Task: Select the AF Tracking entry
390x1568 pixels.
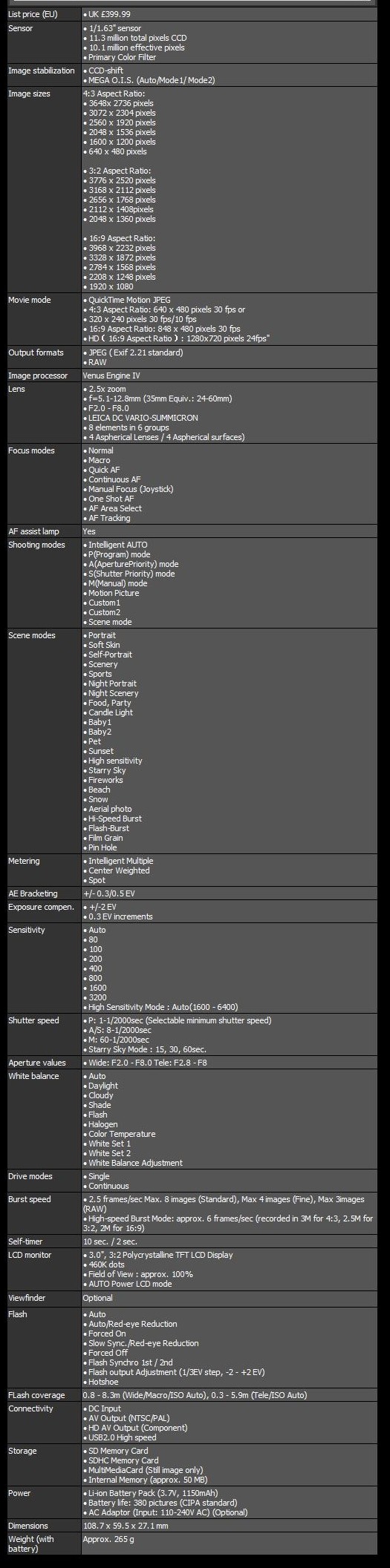Action: [109, 518]
